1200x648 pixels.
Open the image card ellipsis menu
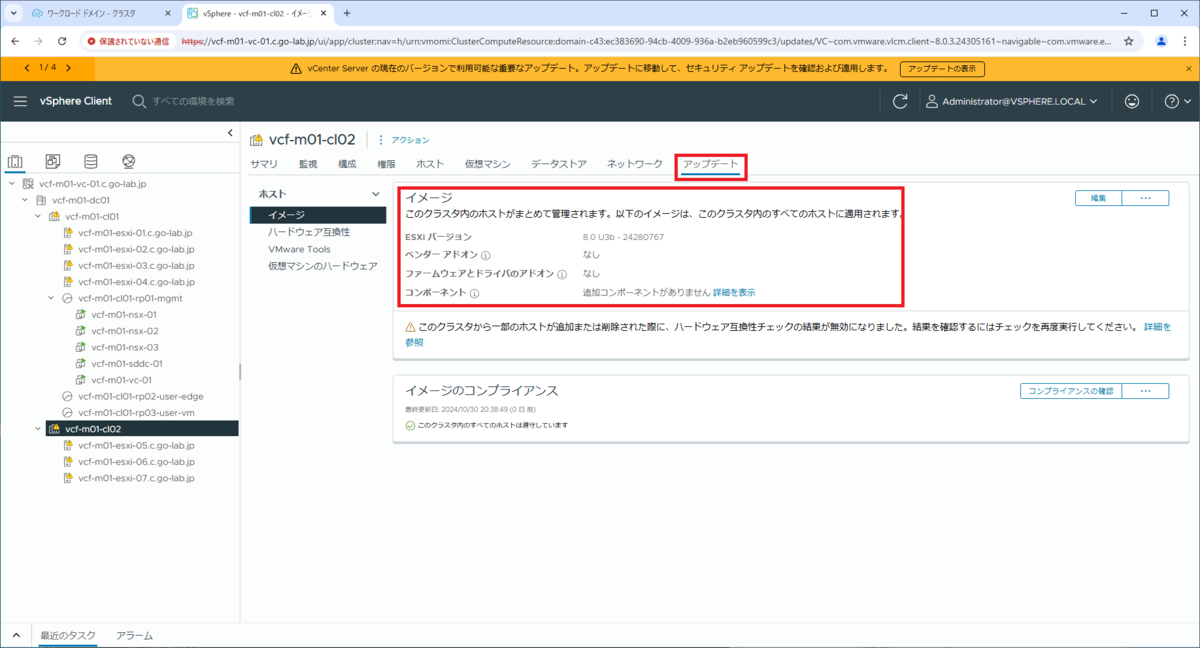pyautogui.click(x=1146, y=198)
